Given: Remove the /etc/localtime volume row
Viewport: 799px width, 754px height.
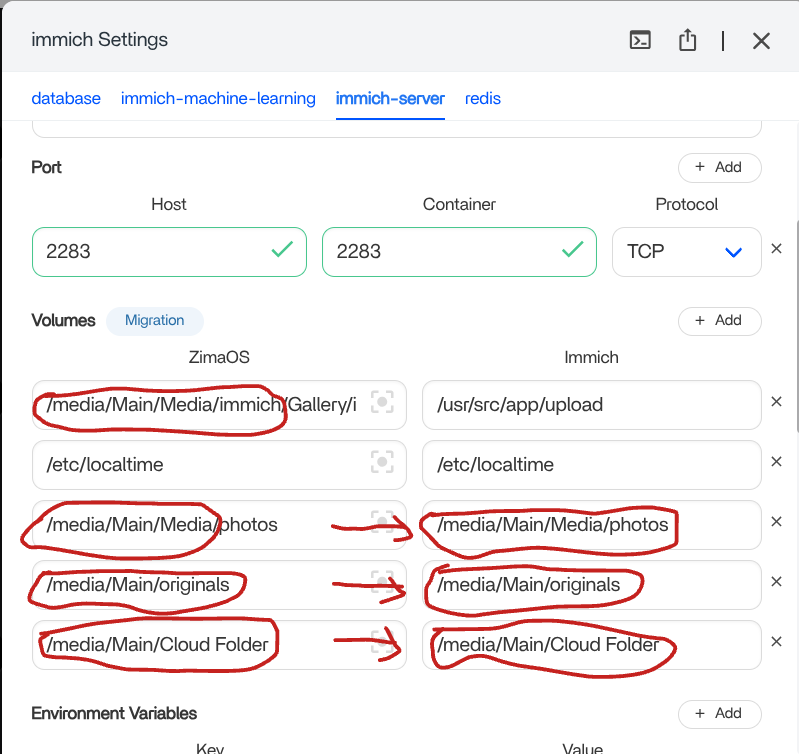Looking at the screenshot, I should (x=776, y=461).
